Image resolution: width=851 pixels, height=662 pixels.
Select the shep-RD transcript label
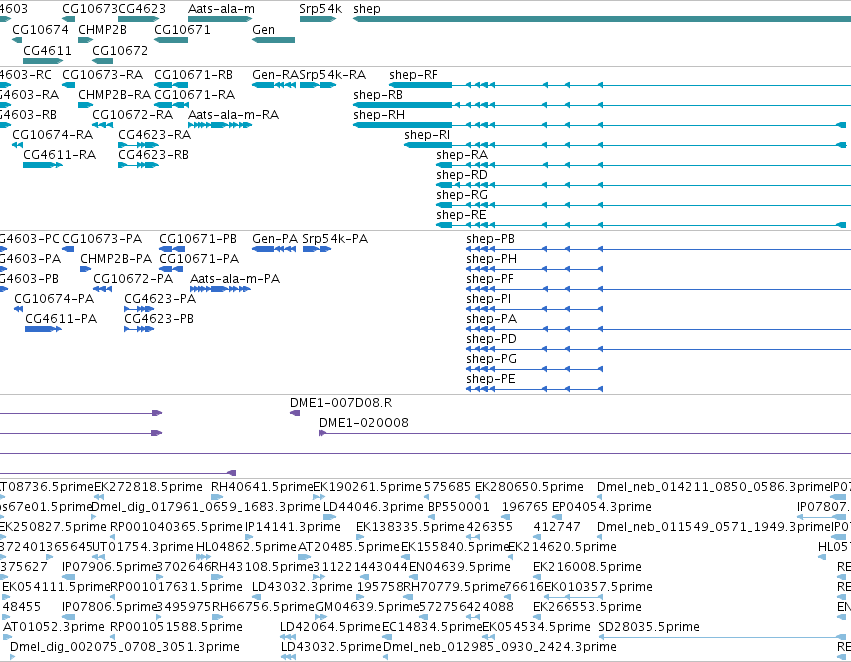click(x=462, y=175)
